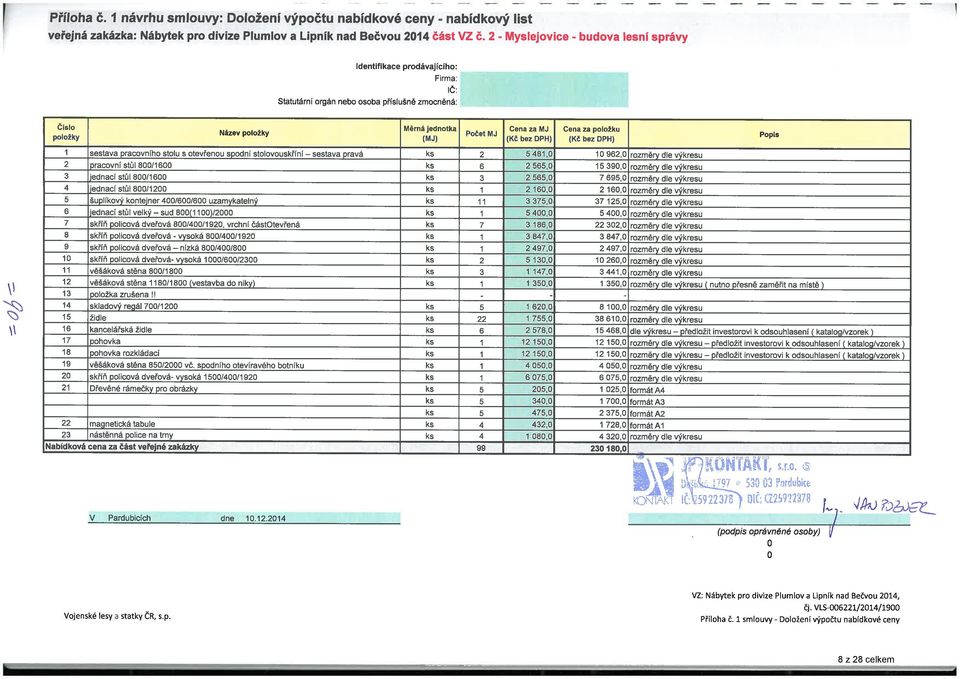This screenshot has width=960, height=679.
Task: Click 'šuplíkový kontejner 400/600/600 uzamykatelný'
Action: (x=174, y=201)
